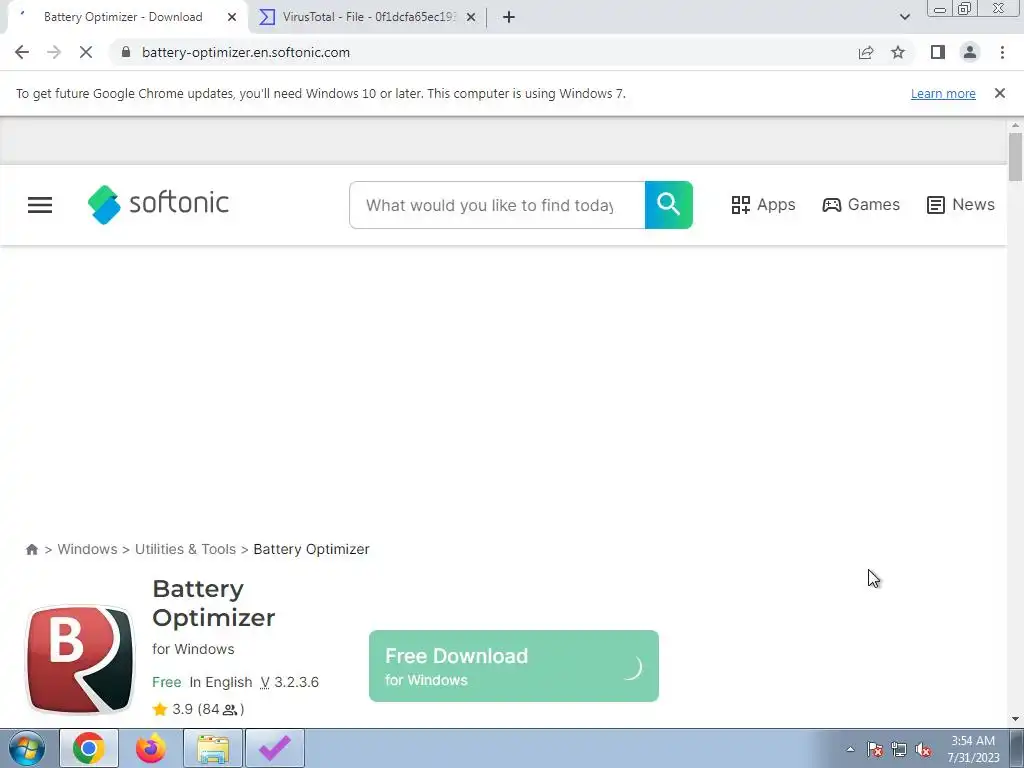Close the VirusTotal tab

[471, 17]
